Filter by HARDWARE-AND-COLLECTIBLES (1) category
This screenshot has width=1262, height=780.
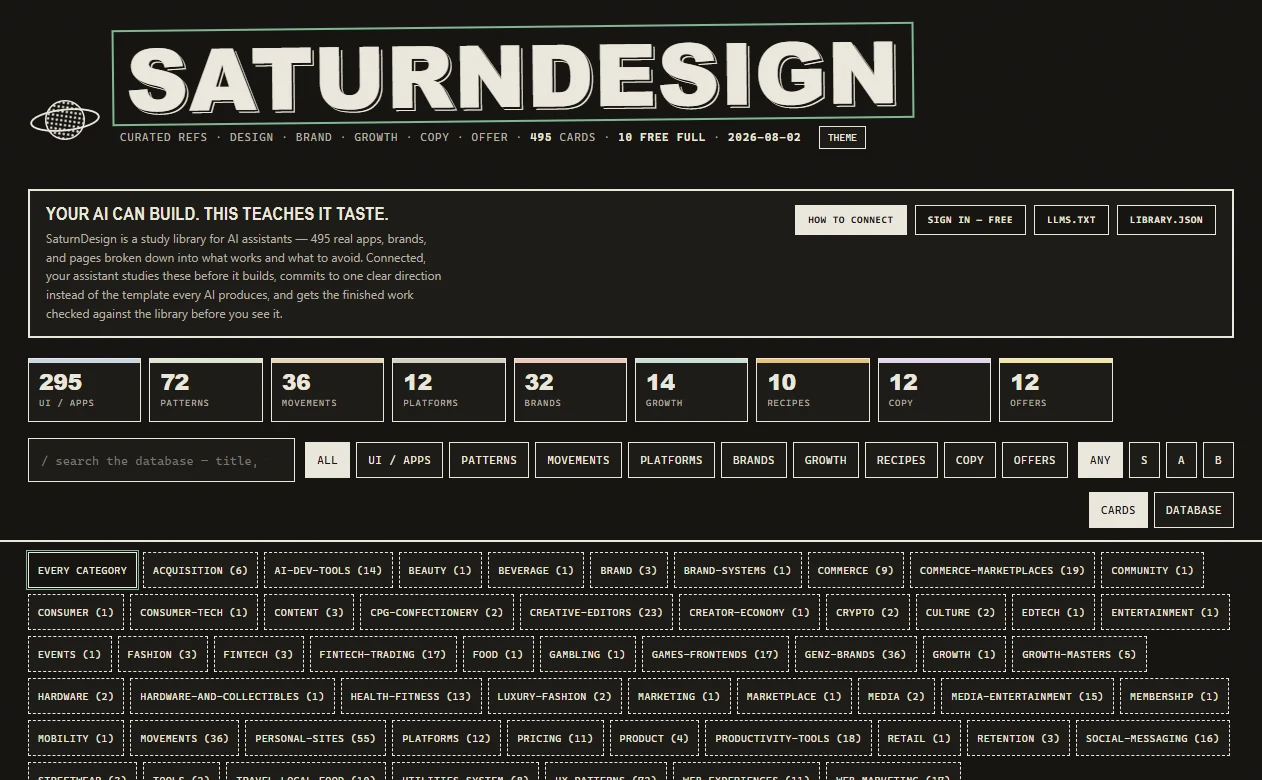(232, 696)
